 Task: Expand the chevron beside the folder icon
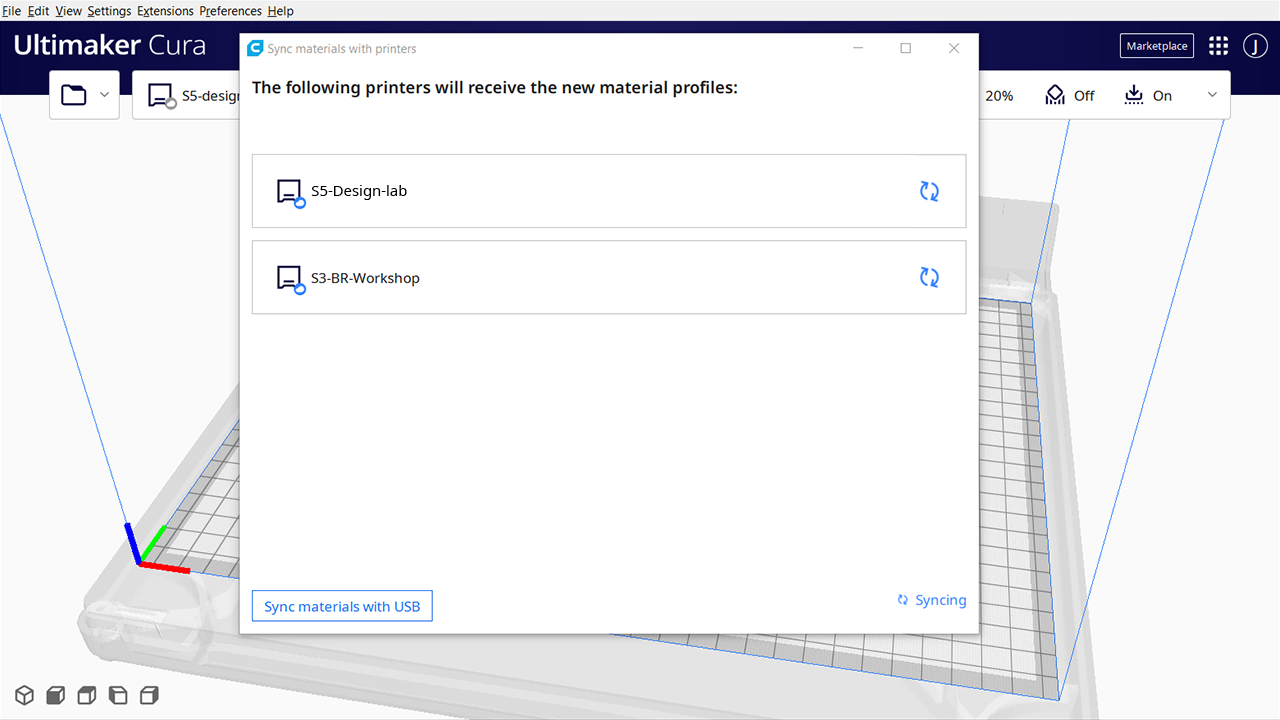tap(105, 95)
